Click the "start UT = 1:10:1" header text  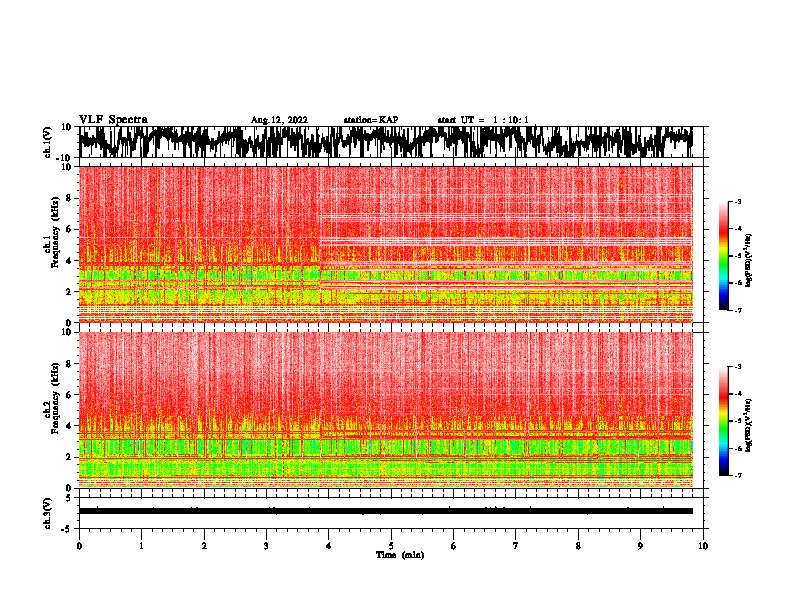coord(483,120)
